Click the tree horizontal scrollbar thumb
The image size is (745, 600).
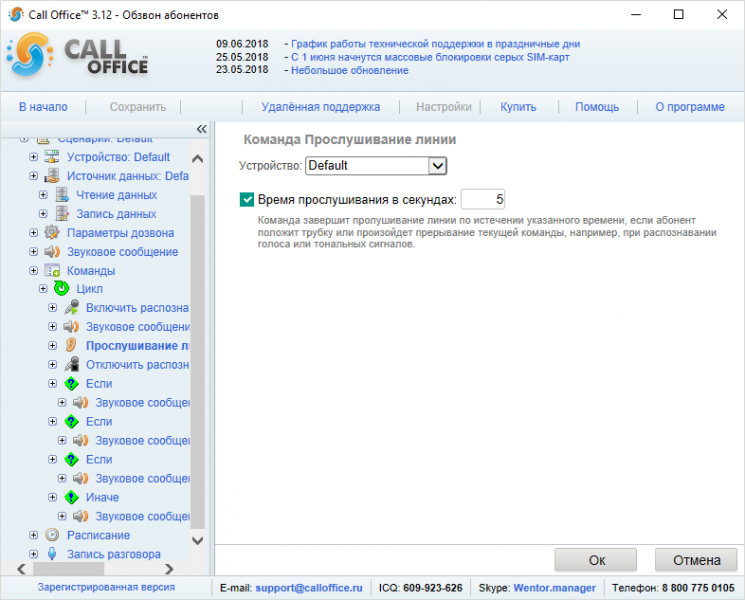(68, 569)
